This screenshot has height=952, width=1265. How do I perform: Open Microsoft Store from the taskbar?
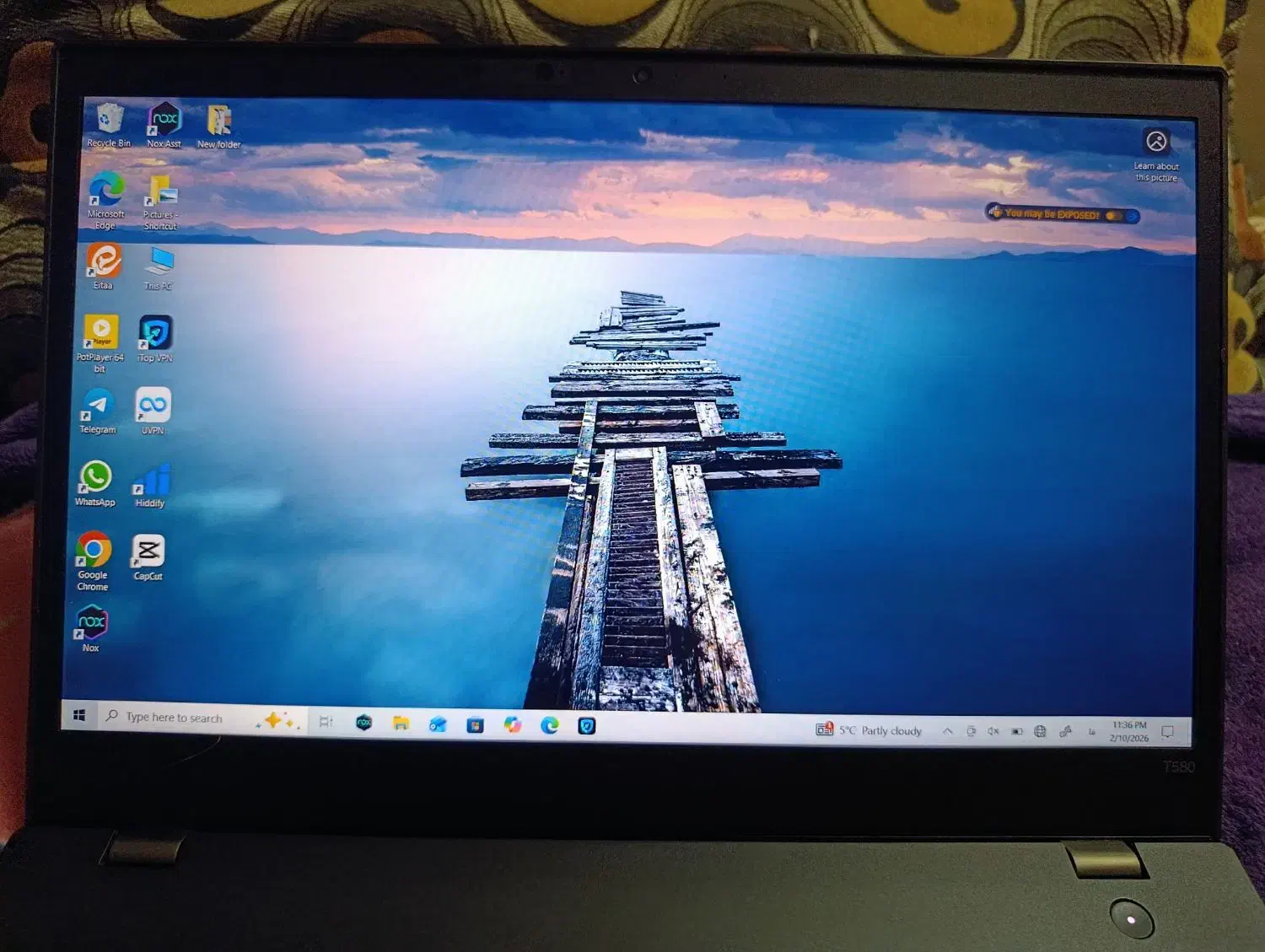point(475,725)
